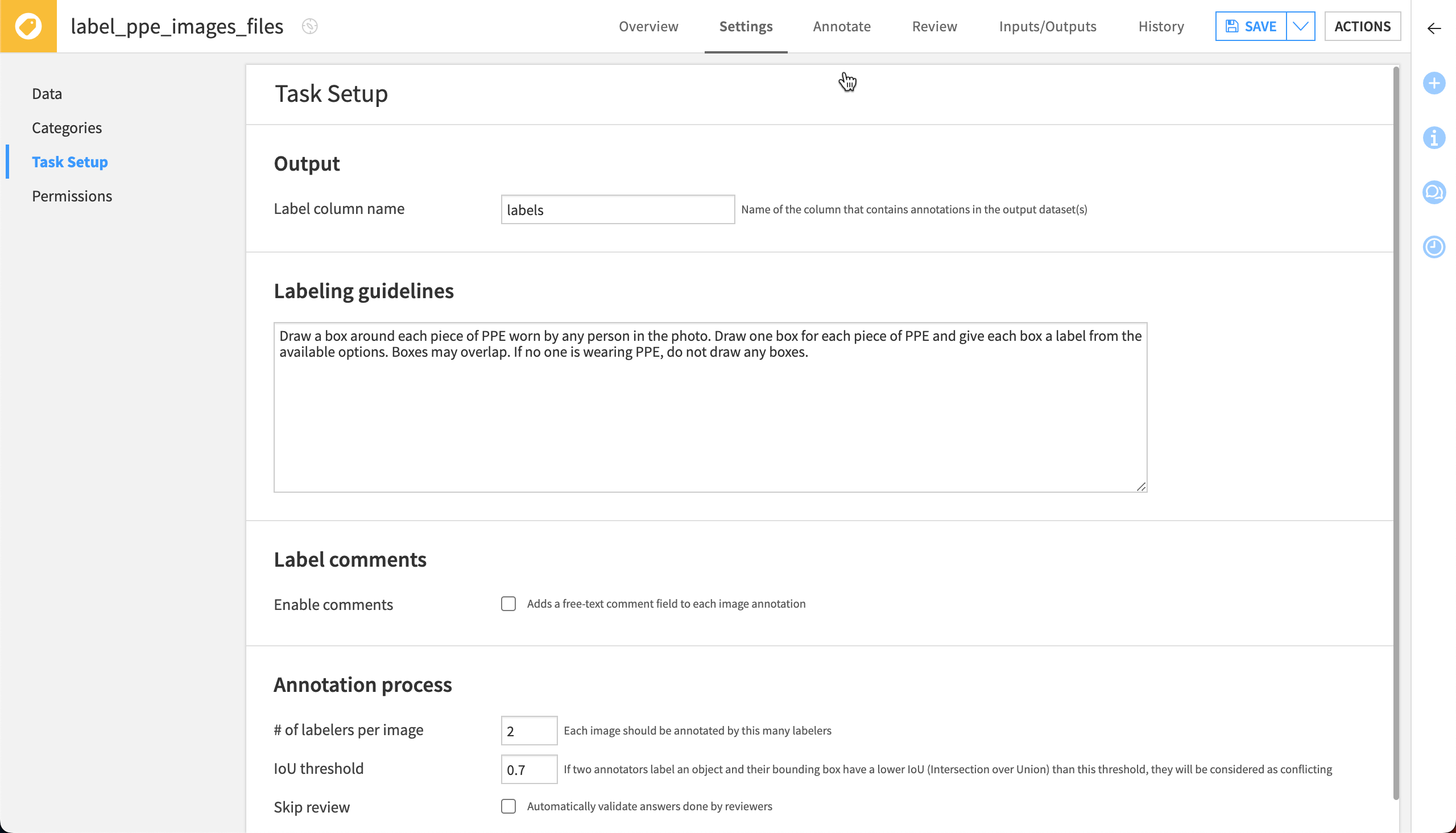Open the ACTIONS button
Image resolution: width=1456 pixels, height=833 pixels.
click(1362, 26)
